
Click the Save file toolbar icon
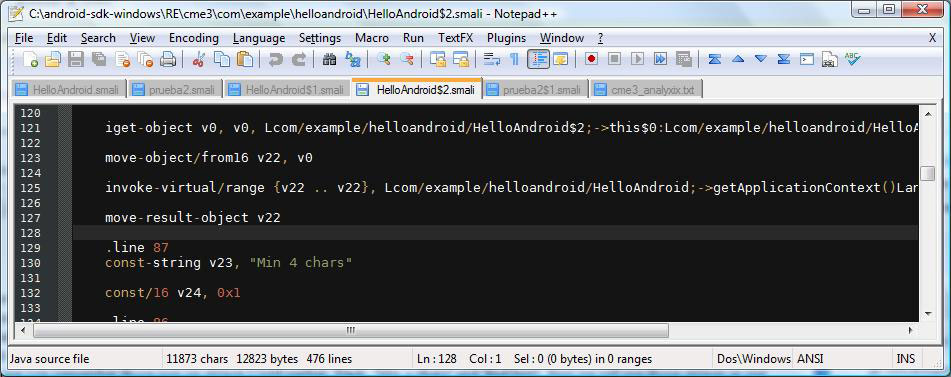(75, 59)
